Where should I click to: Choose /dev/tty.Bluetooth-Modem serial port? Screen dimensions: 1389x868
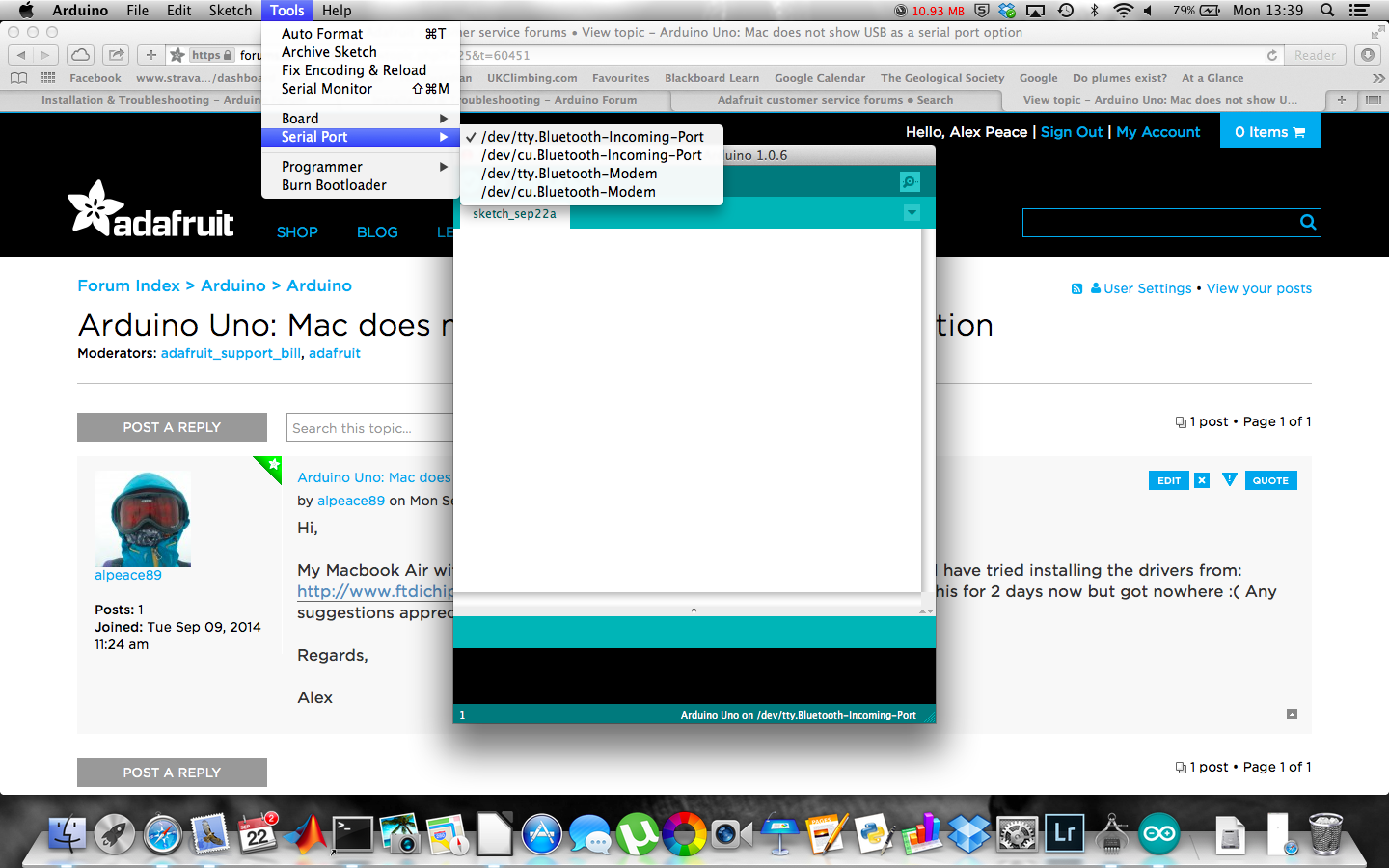(591, 174)
